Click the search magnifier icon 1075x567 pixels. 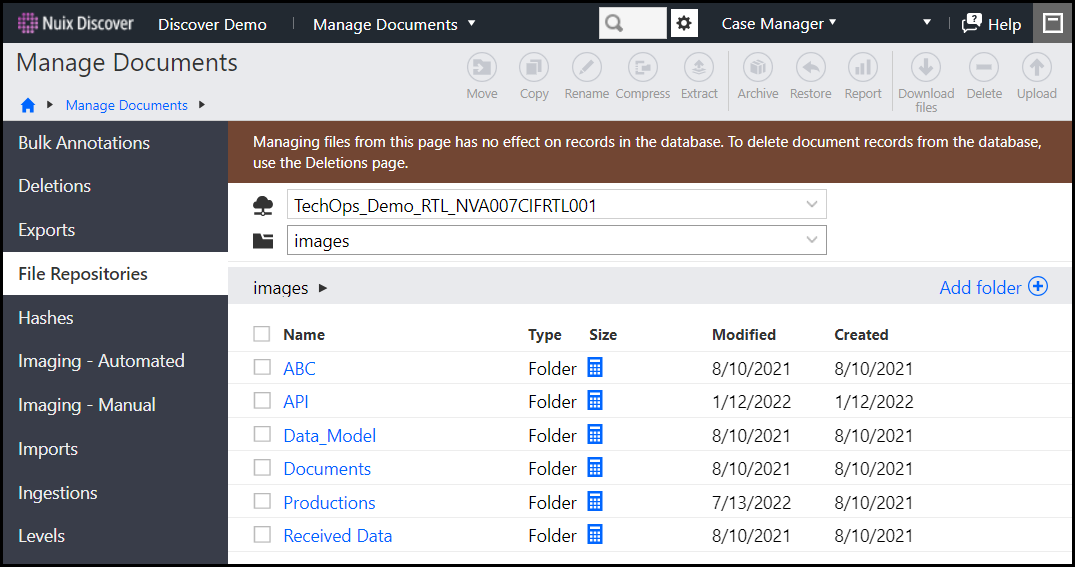[614, 23]
